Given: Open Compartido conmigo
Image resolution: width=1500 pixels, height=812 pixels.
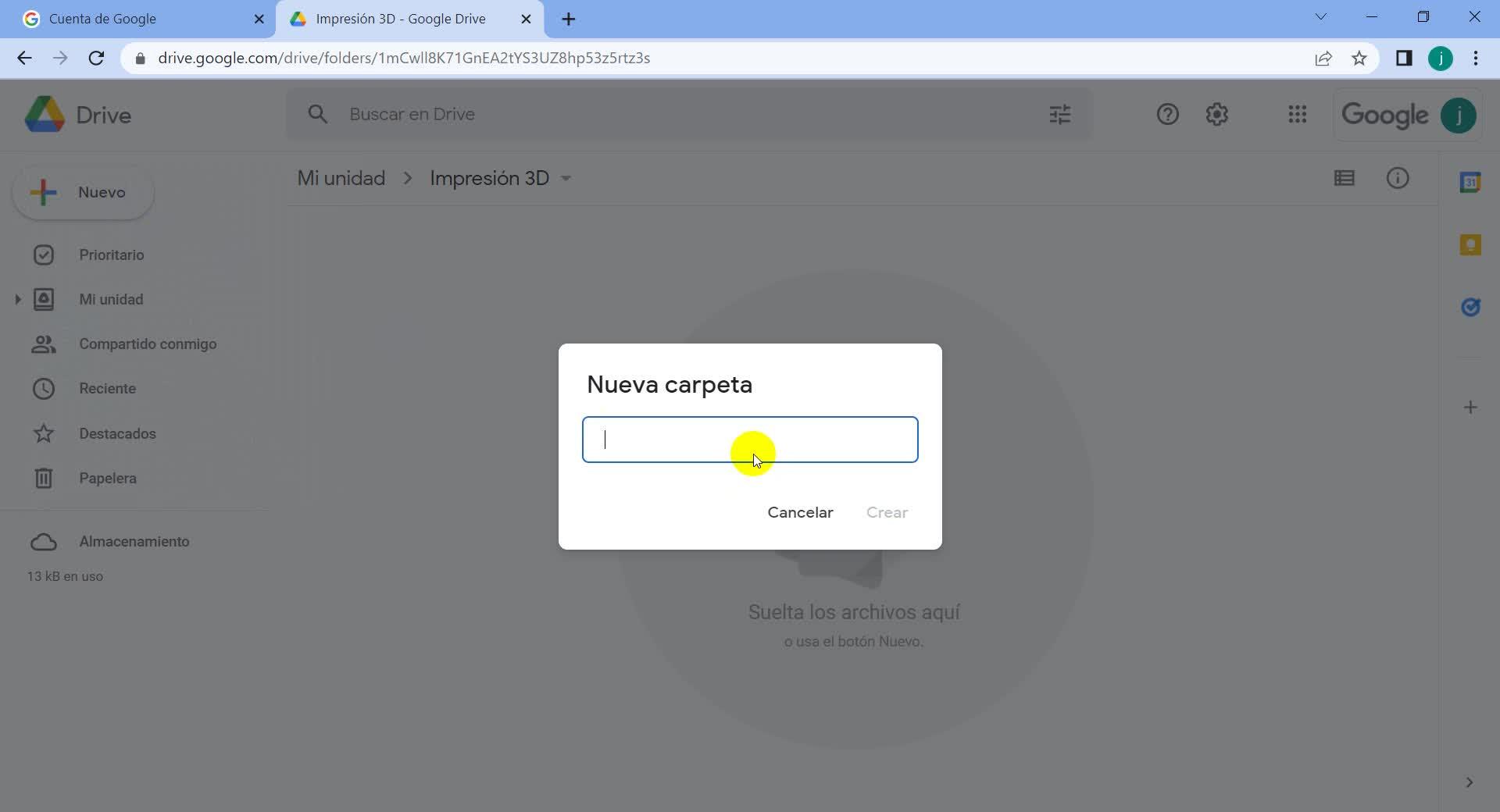Looking at the screenshot, I should coord(148,344).
